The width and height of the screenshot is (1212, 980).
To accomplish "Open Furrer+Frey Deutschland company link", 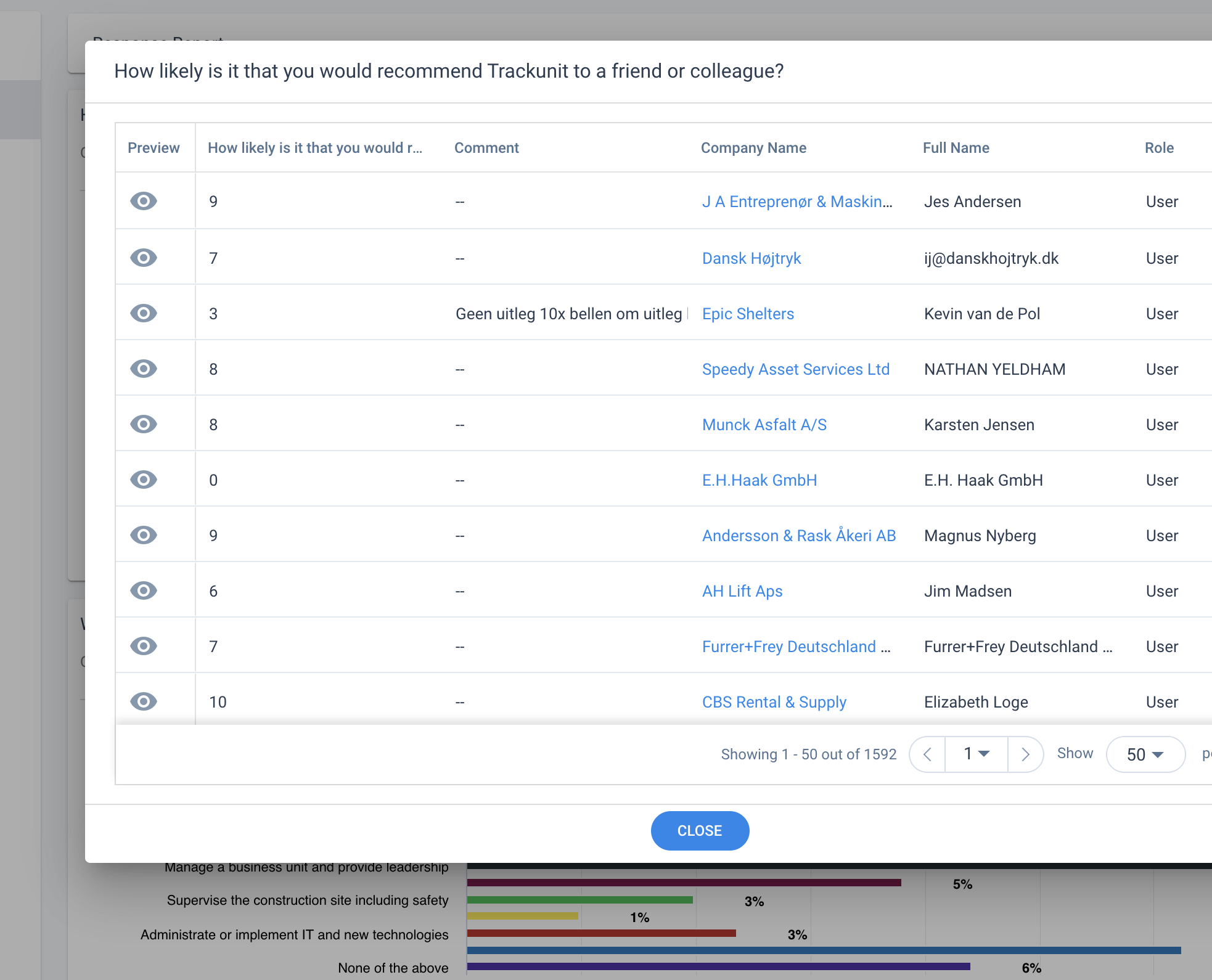I will pyautogui.click(x=796, y=647).
